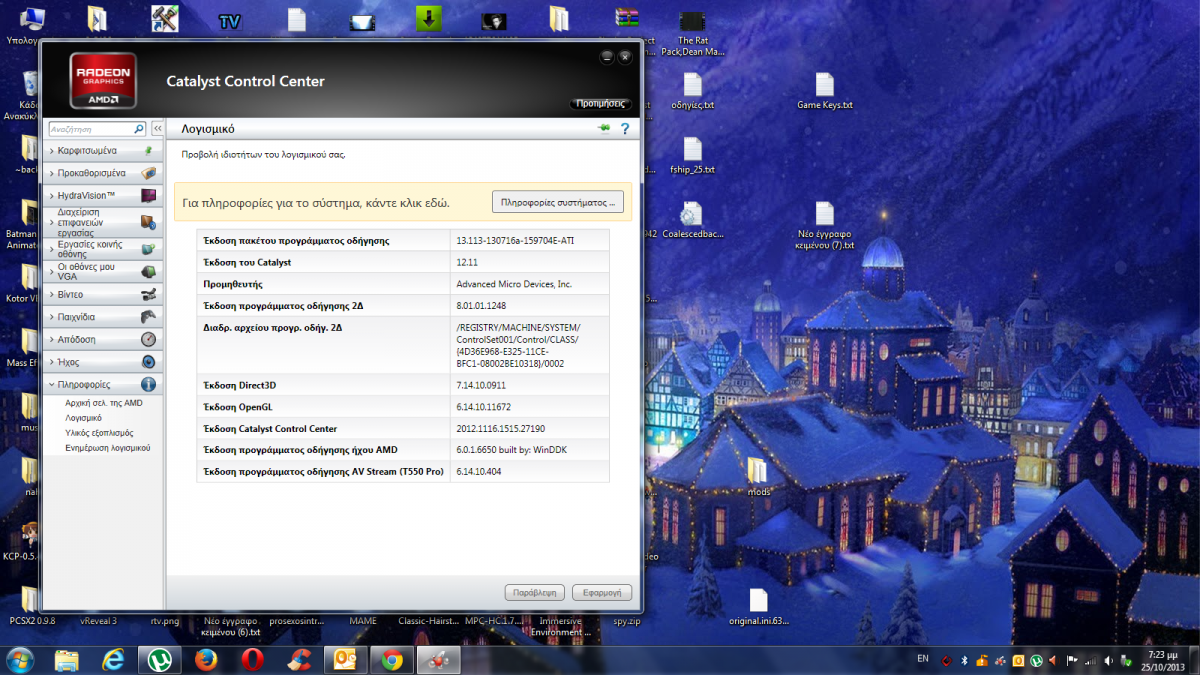
Task: Select the original.ini.63... desktop file
Action: coord(758,606)
